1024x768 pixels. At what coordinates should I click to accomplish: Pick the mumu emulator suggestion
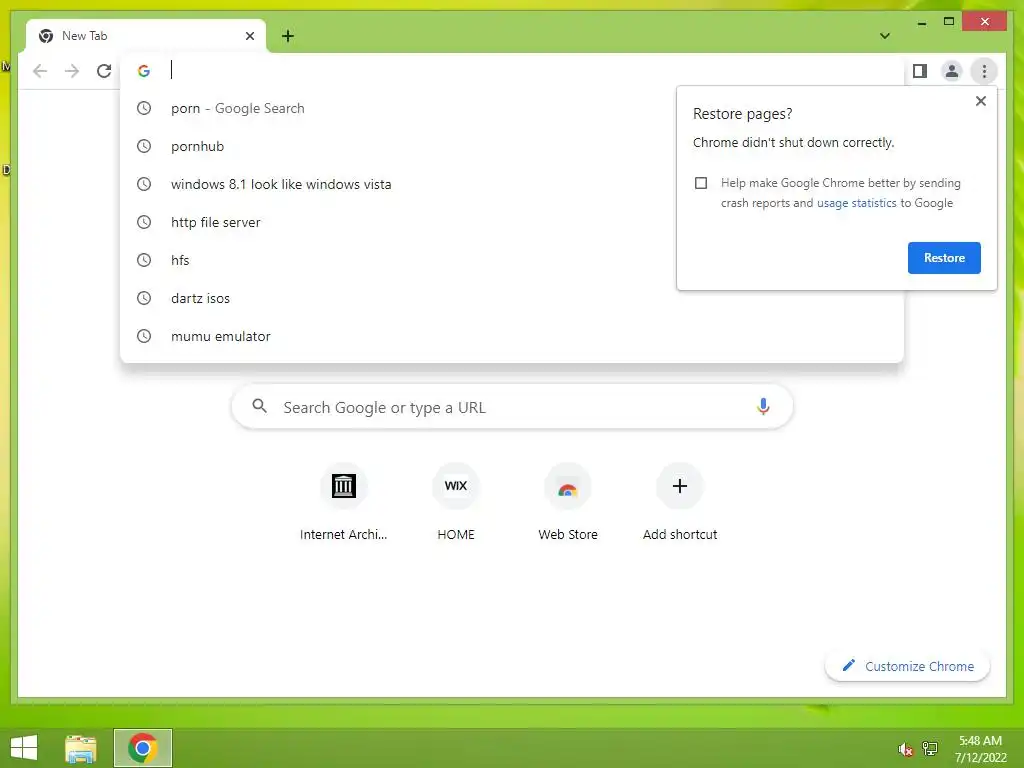tap(512, 336)
